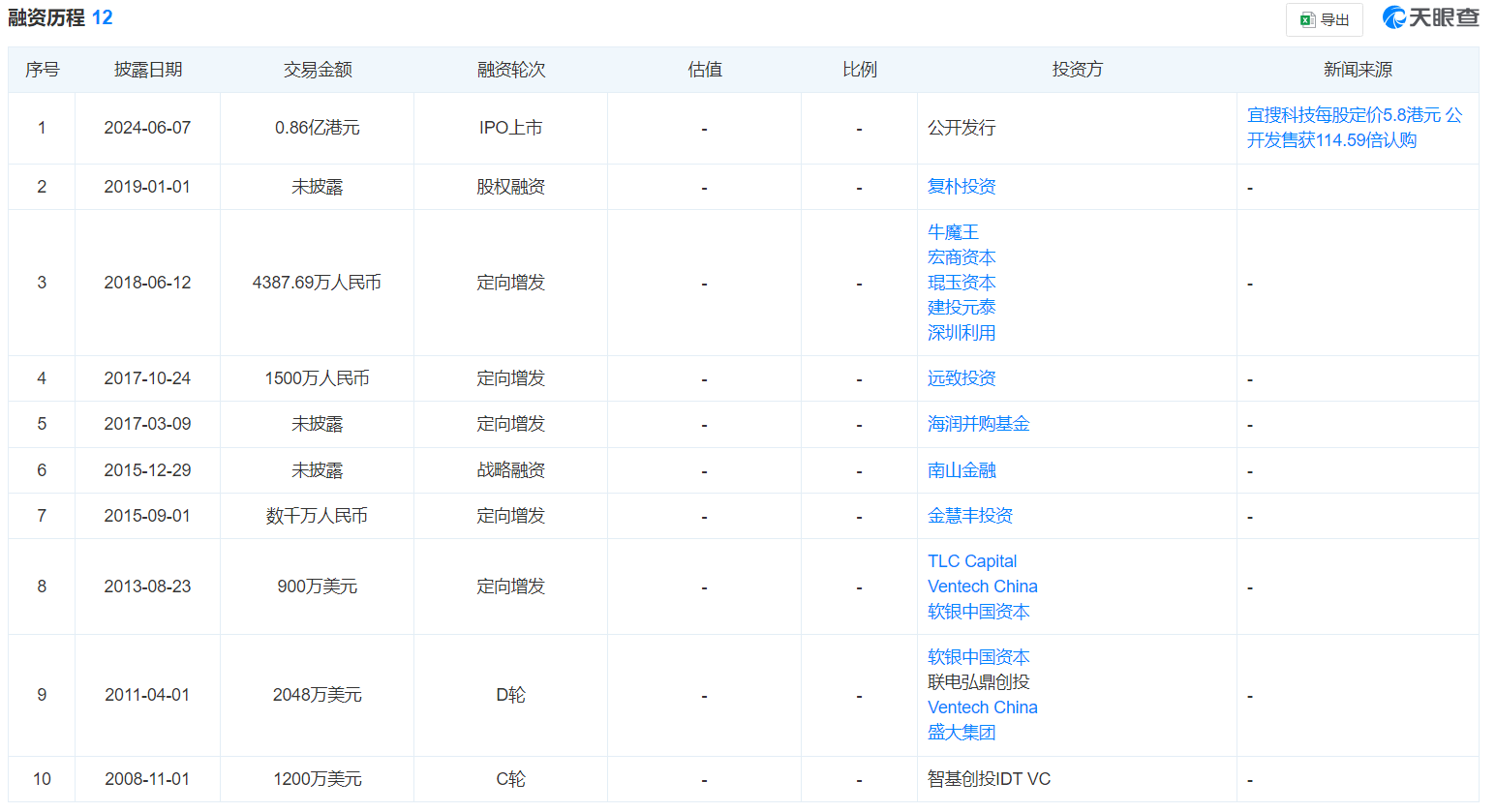Click 软银中国资本 in the 2013-08-23 row
Image resolution: width=1496 pixels, height=812 pixels.
979,612
